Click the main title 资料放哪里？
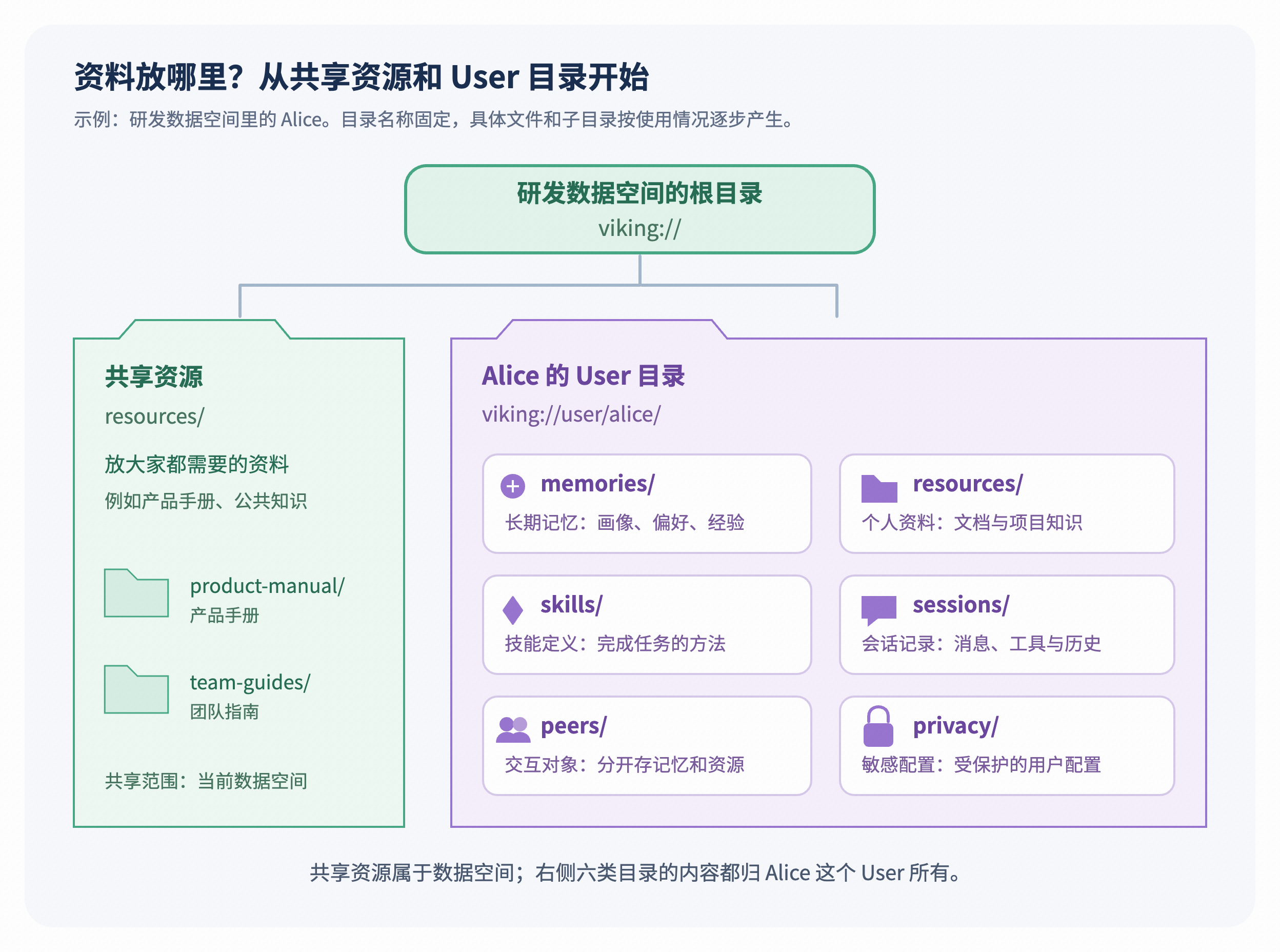Viewport: 1280px width, 952px height. pos(160,77)
